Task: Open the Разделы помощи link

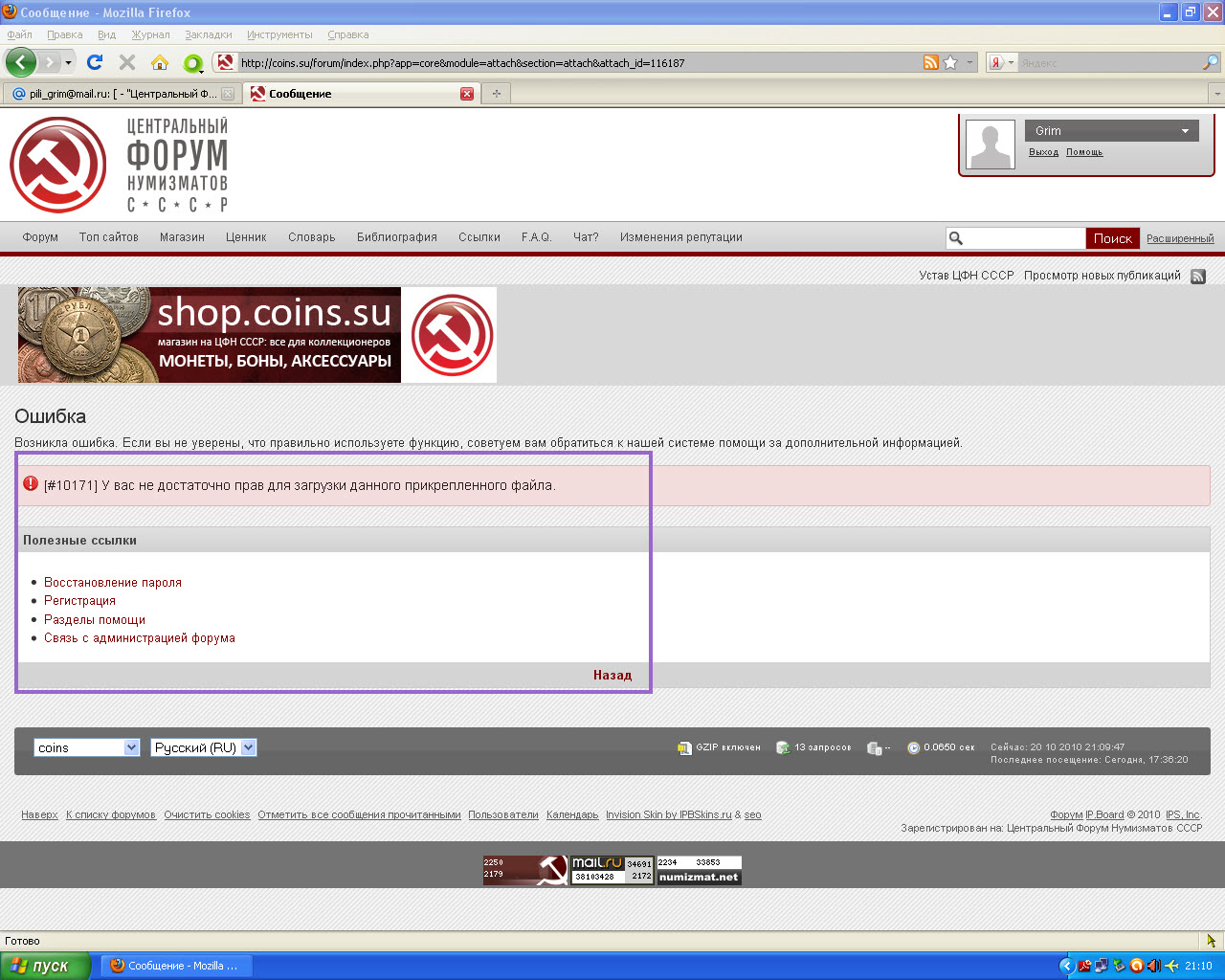Action: 95,619
